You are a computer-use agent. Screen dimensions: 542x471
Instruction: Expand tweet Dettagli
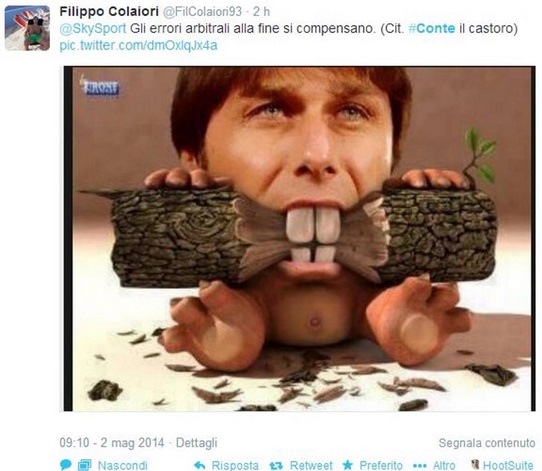click(x=196, y=443)
